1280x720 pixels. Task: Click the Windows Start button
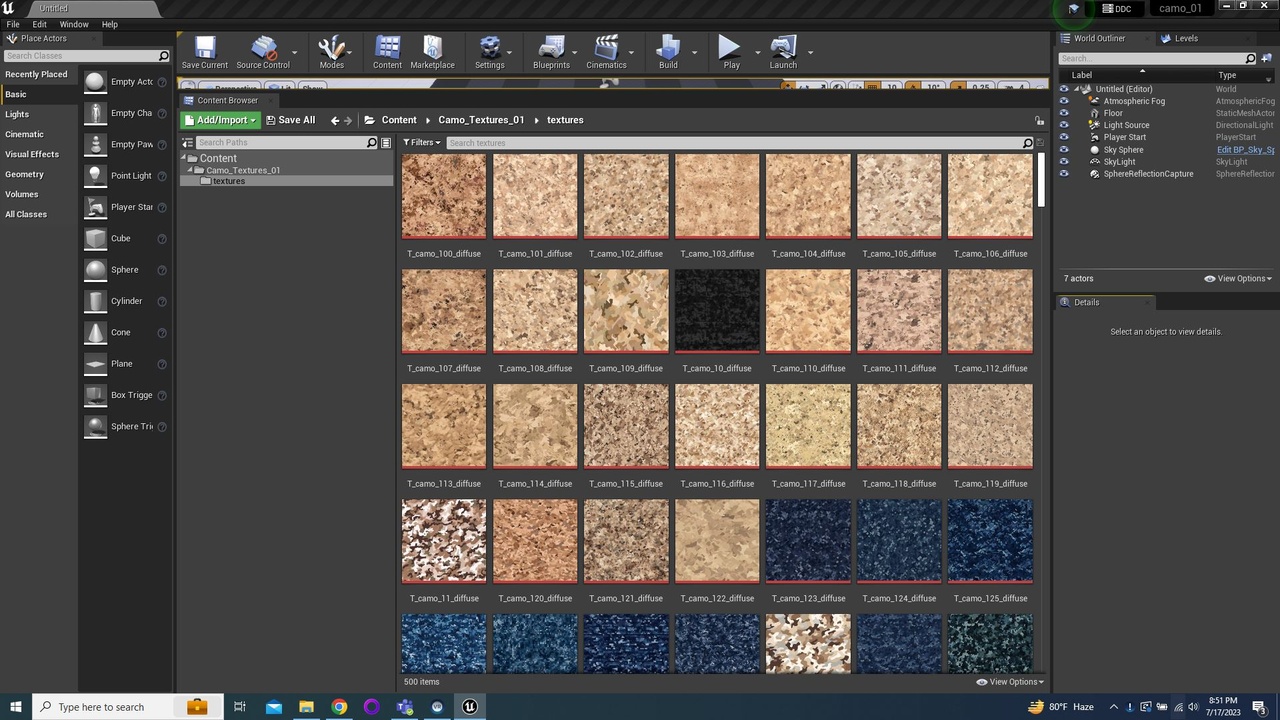(15, 707)
